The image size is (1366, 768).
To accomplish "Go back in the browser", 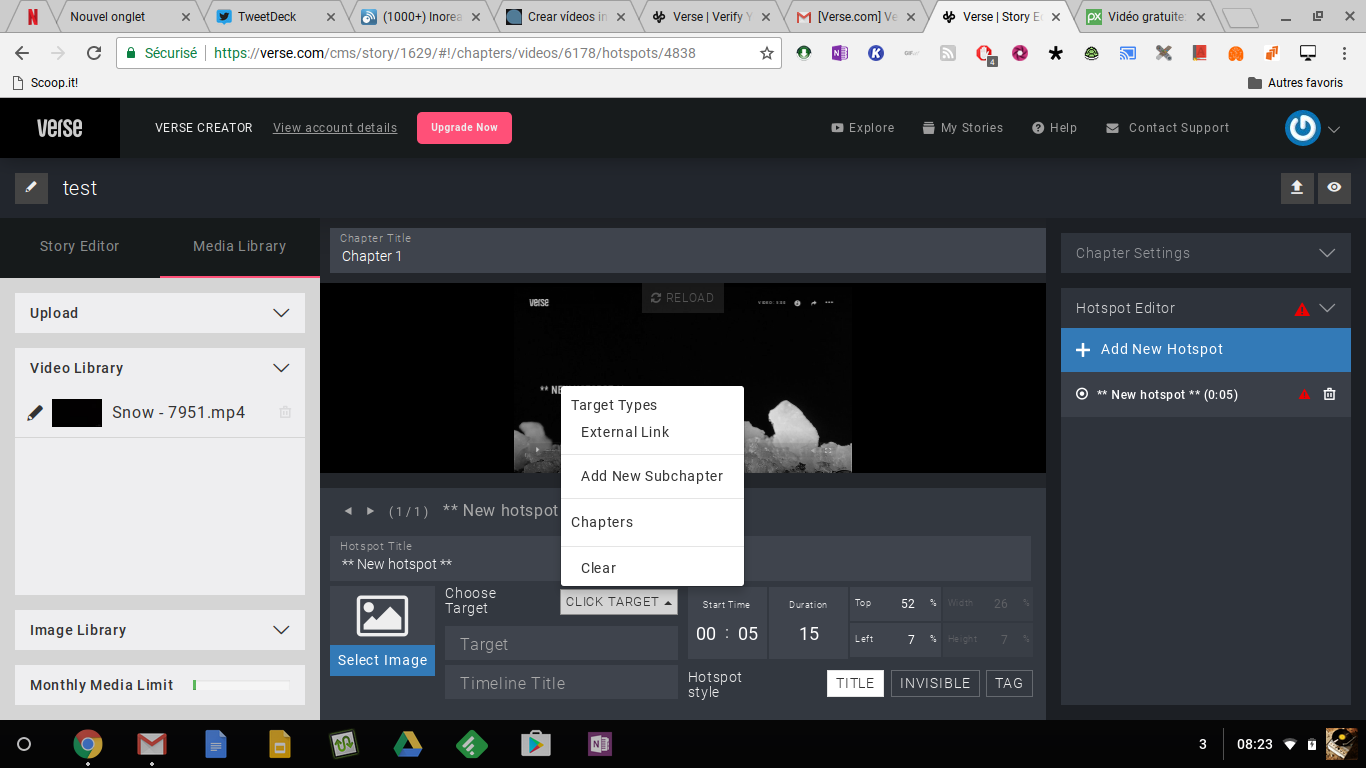I will coord(23,53).
